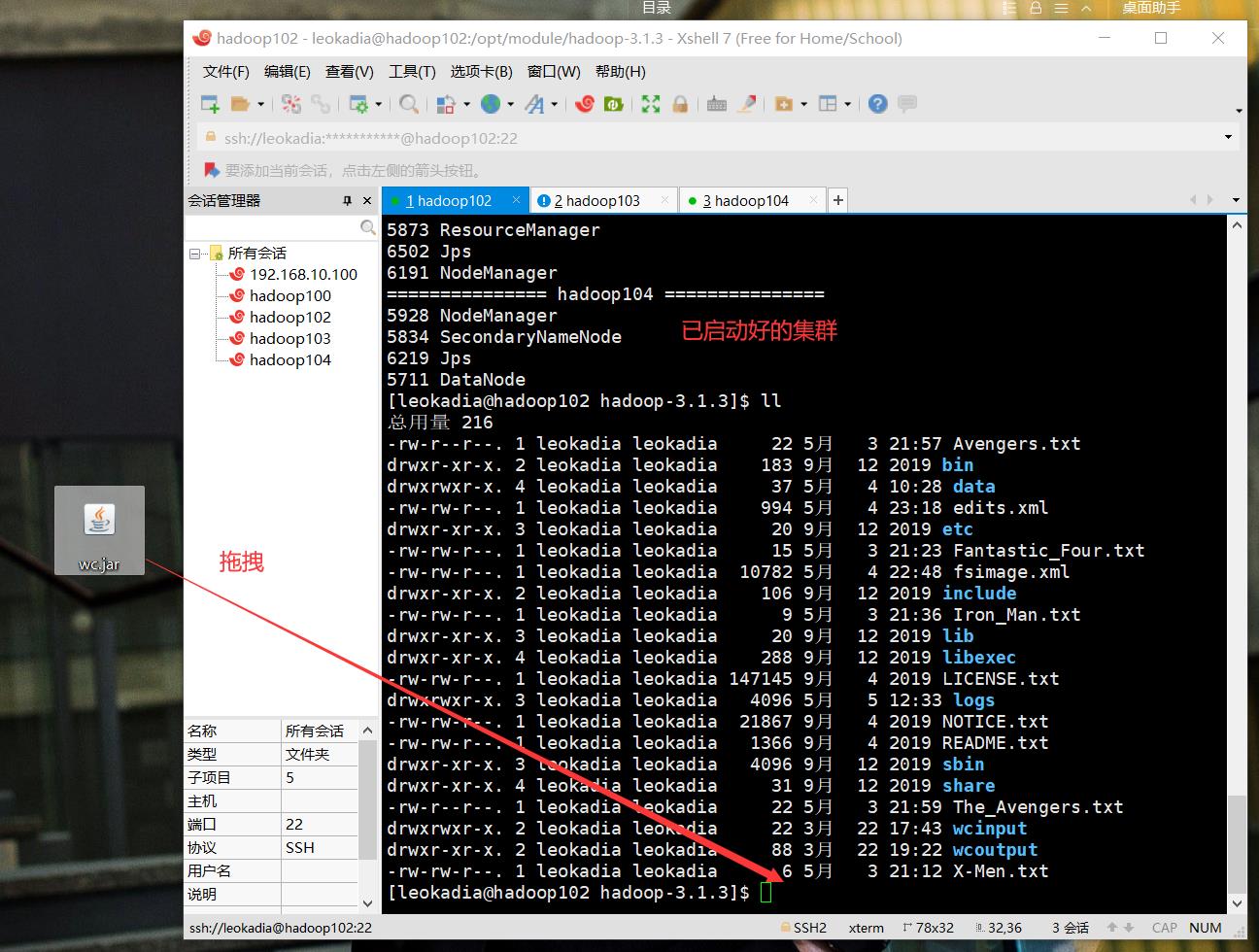Expand dropdown beside orange add-folder icon
The height and width of the screenshot is (952, 1259).
click(804, 104)
